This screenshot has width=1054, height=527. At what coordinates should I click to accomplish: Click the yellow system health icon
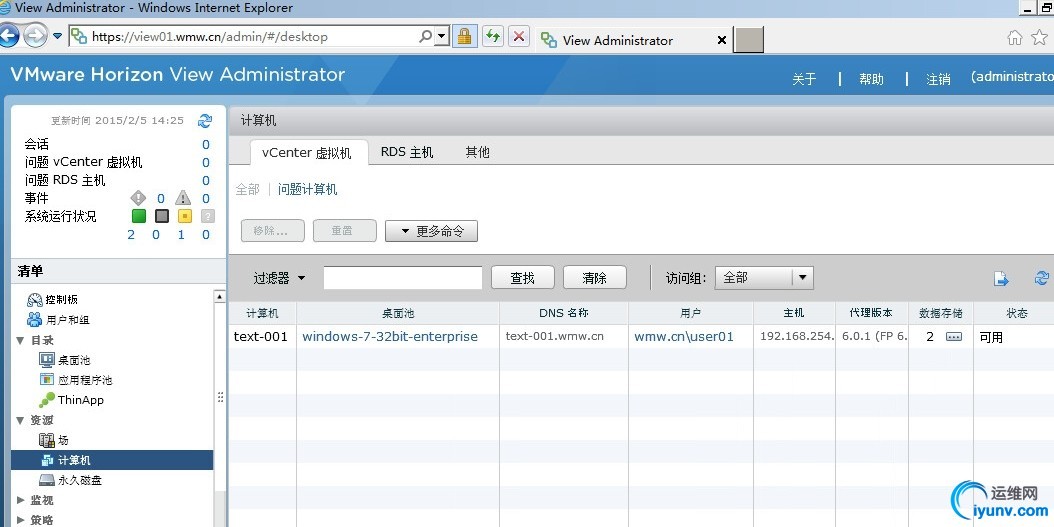tap(184, 216)
